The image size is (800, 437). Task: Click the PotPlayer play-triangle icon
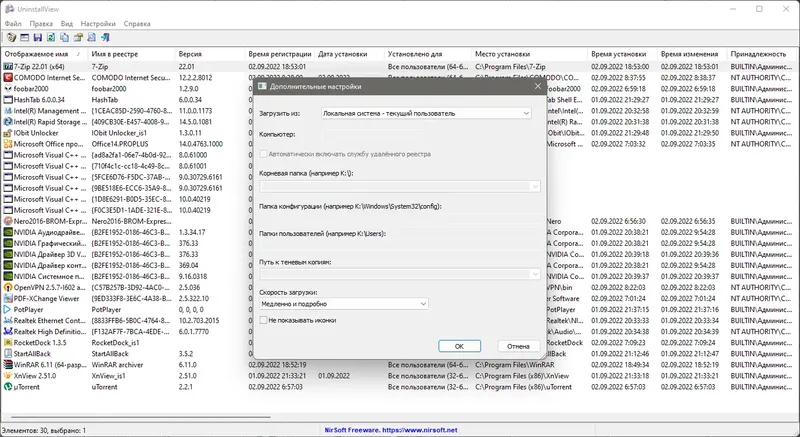[x=8, y=310]
